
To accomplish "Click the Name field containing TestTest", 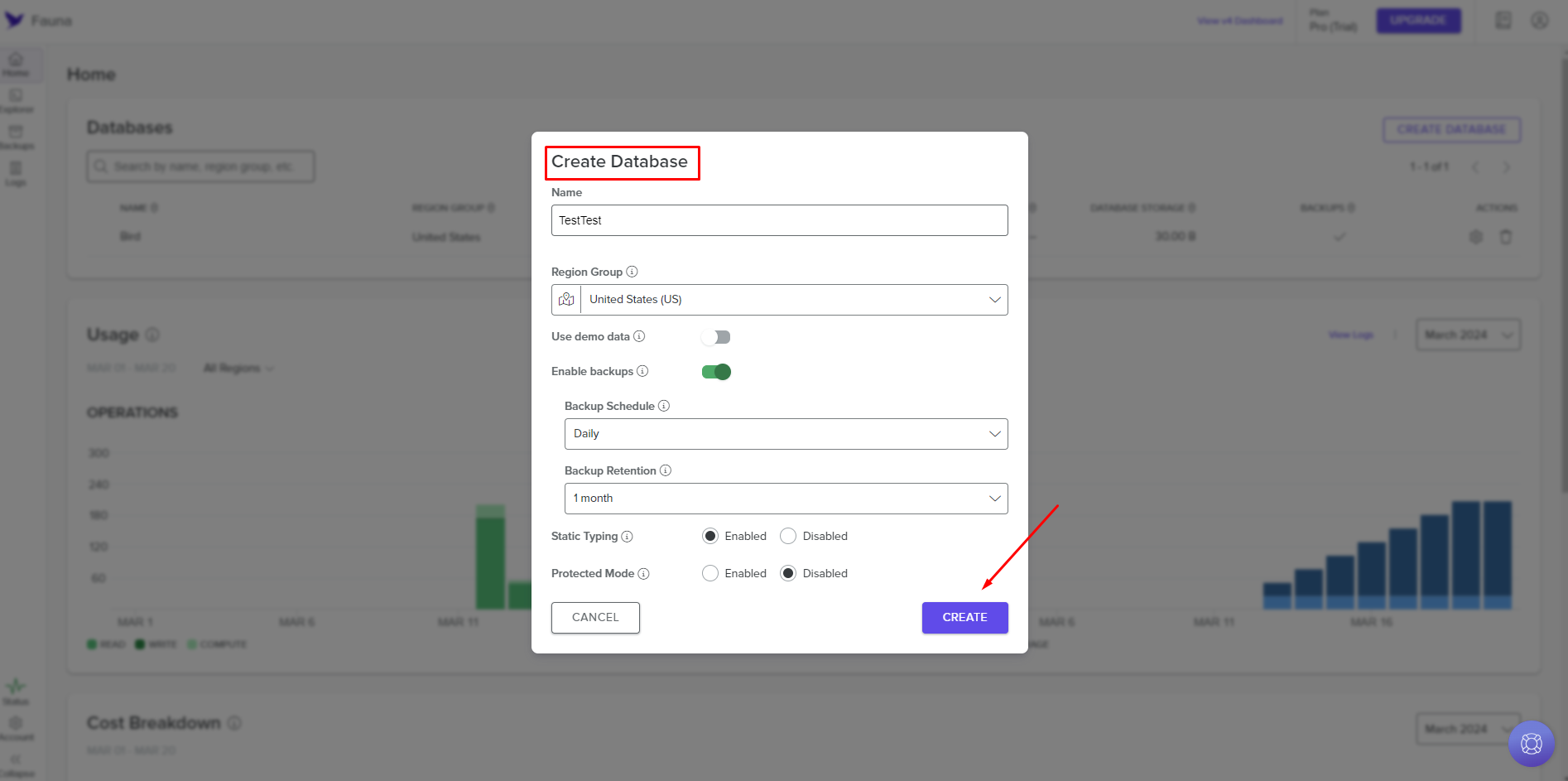I will pyautogui.click(x=778, y=220).
